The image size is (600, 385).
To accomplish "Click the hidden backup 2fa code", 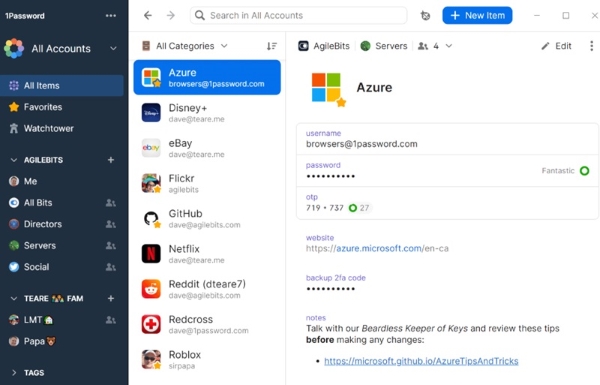I will 331,289.
